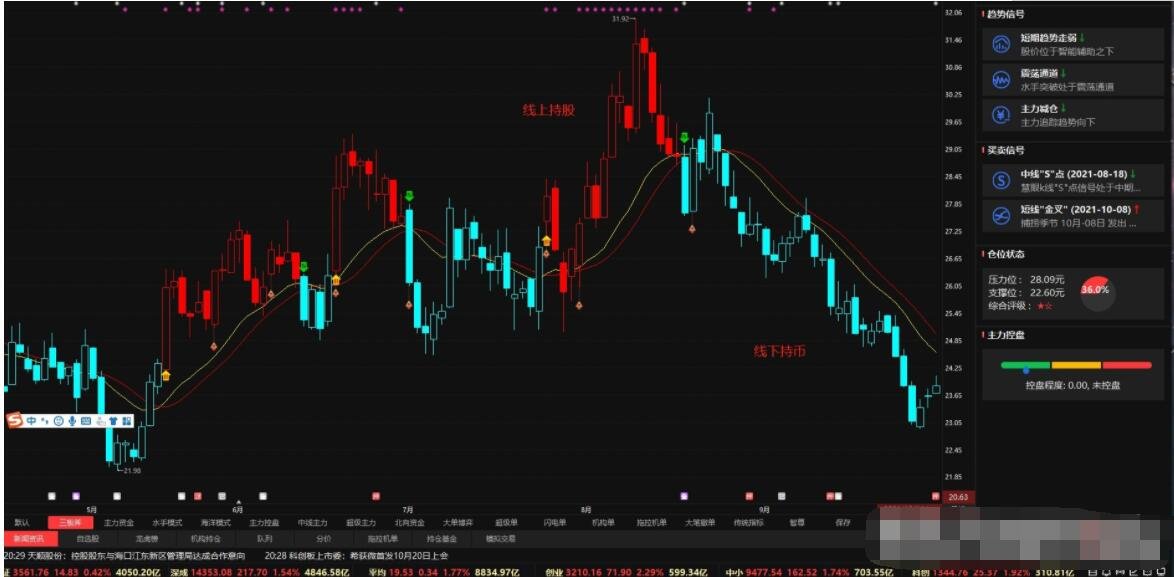This screenshot has width=1174, height=577.
Task: Click the red event marker before July
Action: click(376, 495)
